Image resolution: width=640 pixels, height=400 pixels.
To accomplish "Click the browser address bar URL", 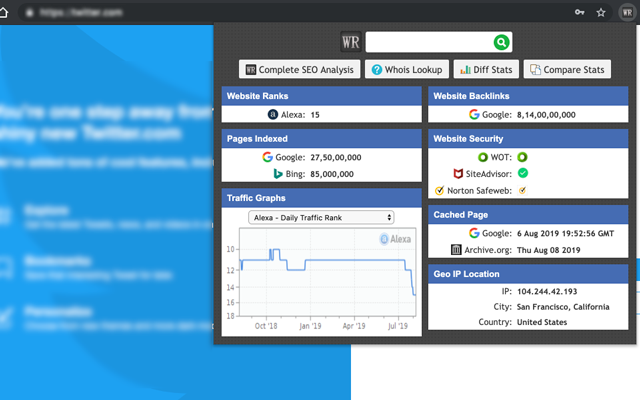I will pos(81,13).
